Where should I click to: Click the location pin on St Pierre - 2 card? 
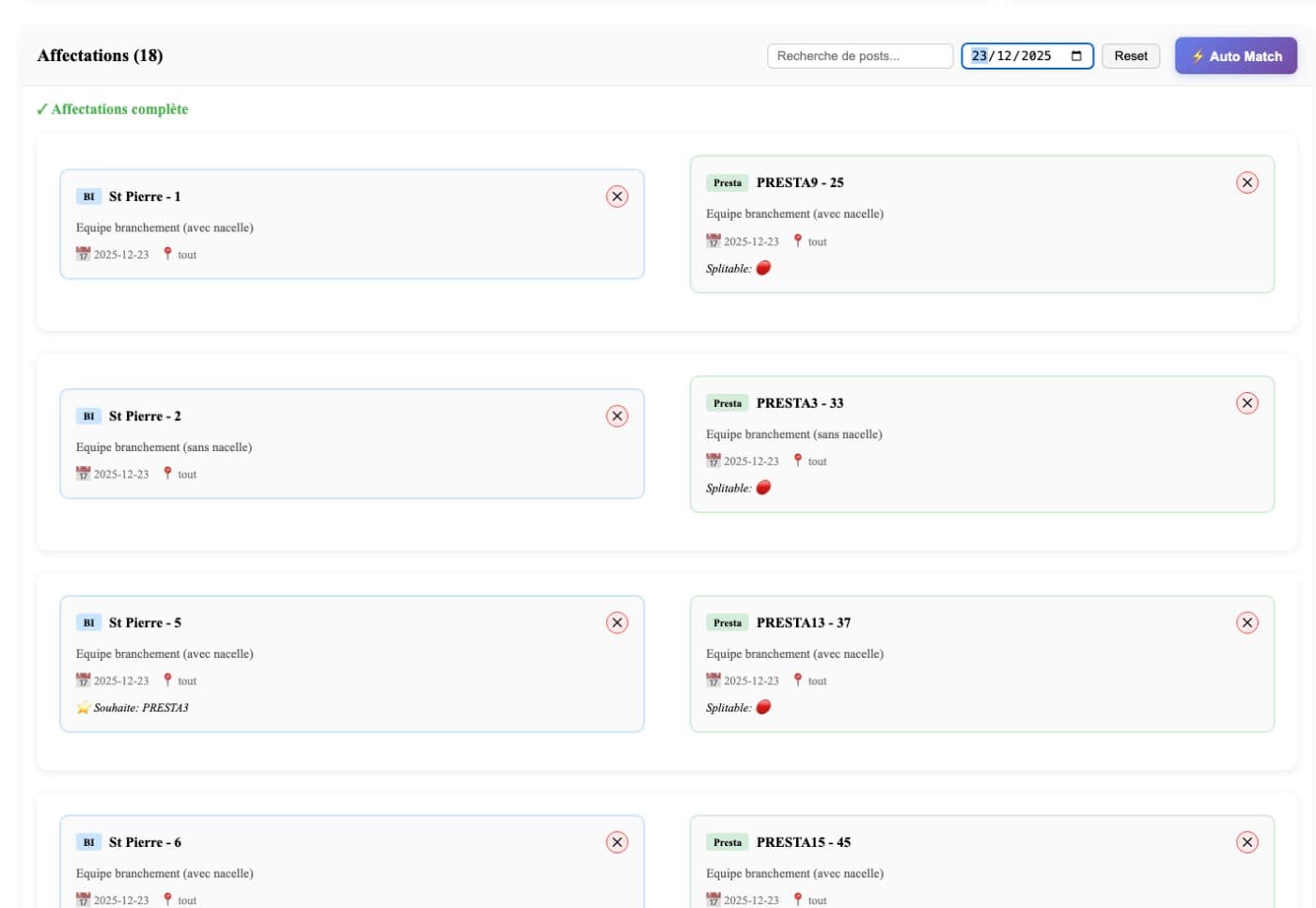click(167, 474)
